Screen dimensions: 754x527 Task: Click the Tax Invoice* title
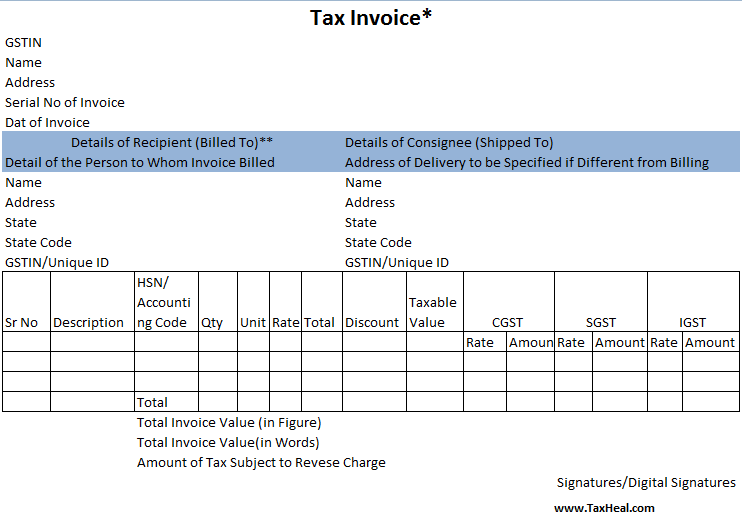371,18
